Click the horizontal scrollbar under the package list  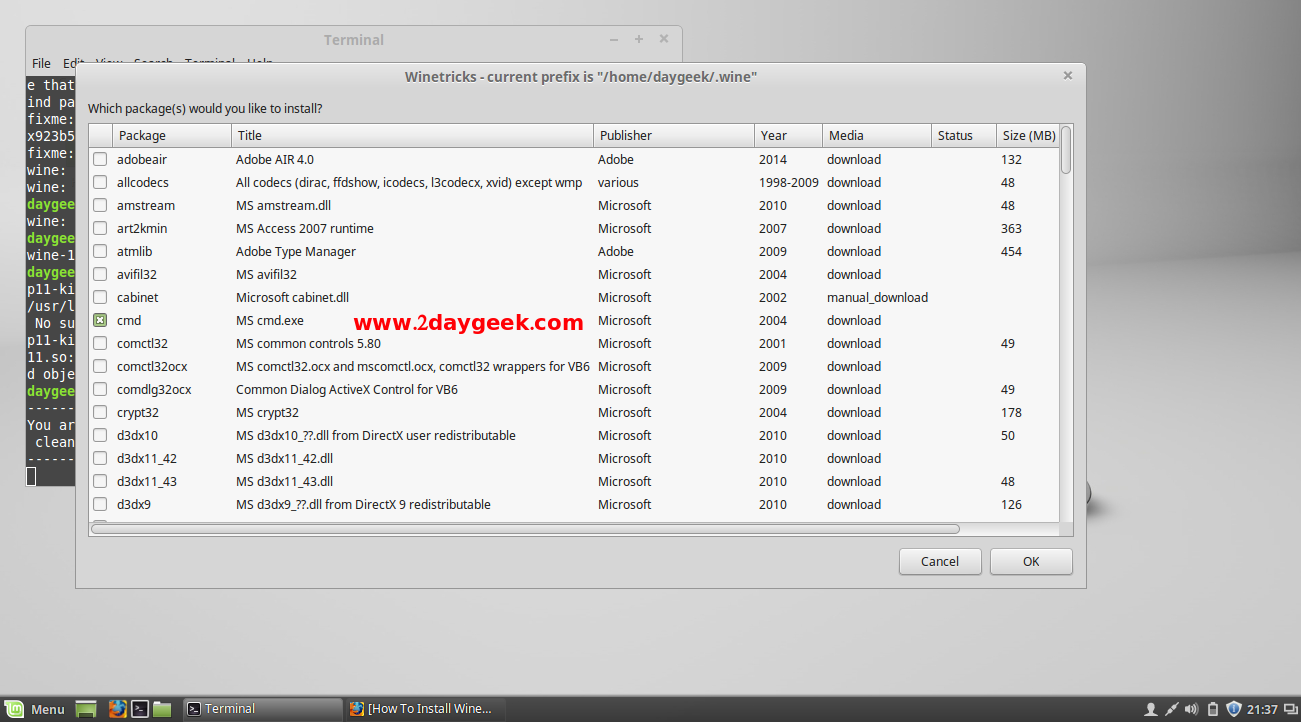click(525, 528)
